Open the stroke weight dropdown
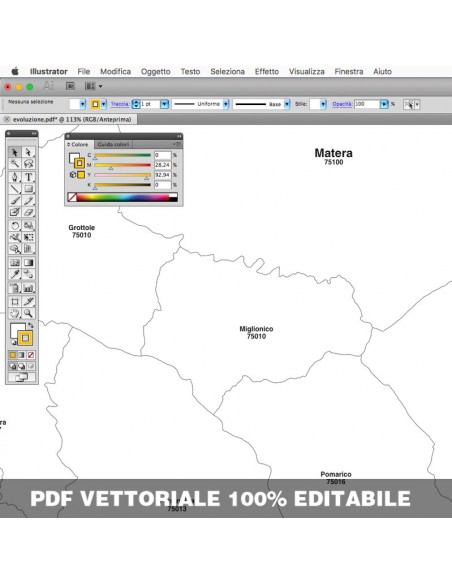The height and width of the screenshot is (584, 452). (x=164, y=104)
